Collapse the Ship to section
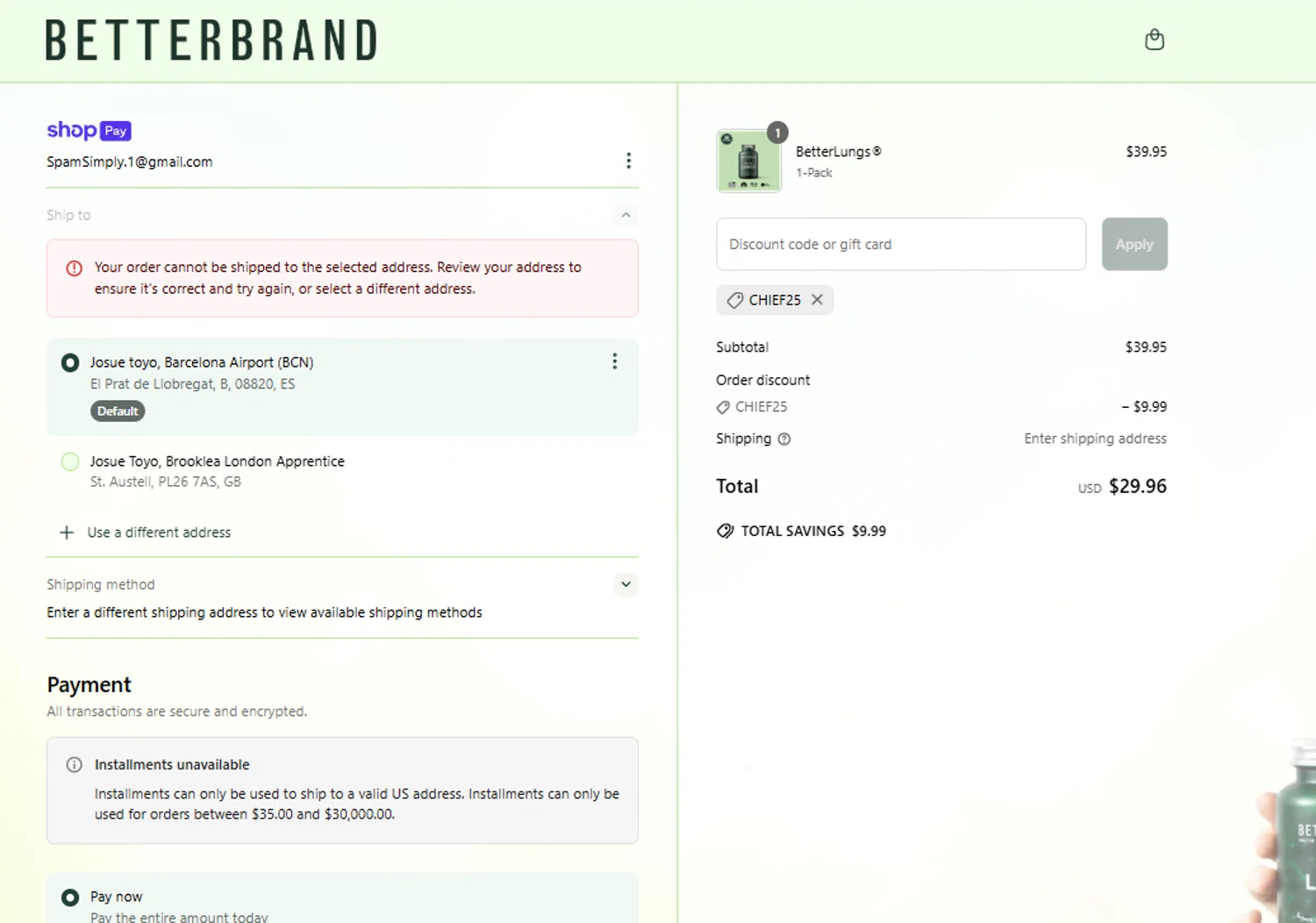Screen dimensions: 1316x923 (626, 215)
